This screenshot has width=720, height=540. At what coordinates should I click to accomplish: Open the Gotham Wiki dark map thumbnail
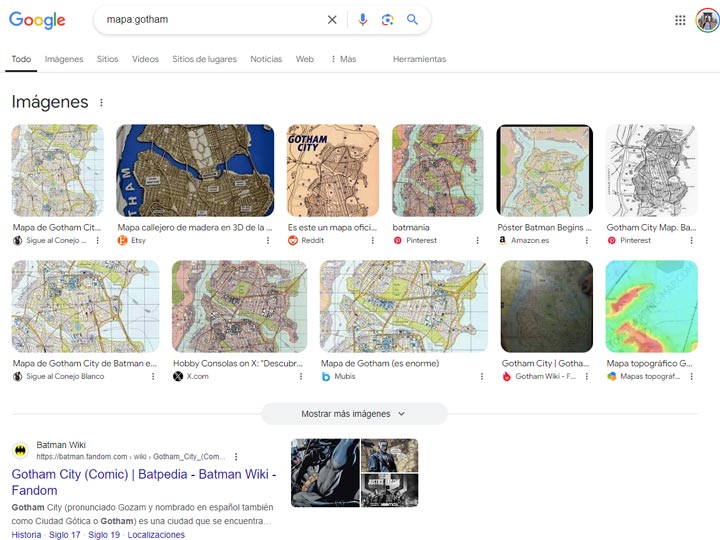(546, 307)
